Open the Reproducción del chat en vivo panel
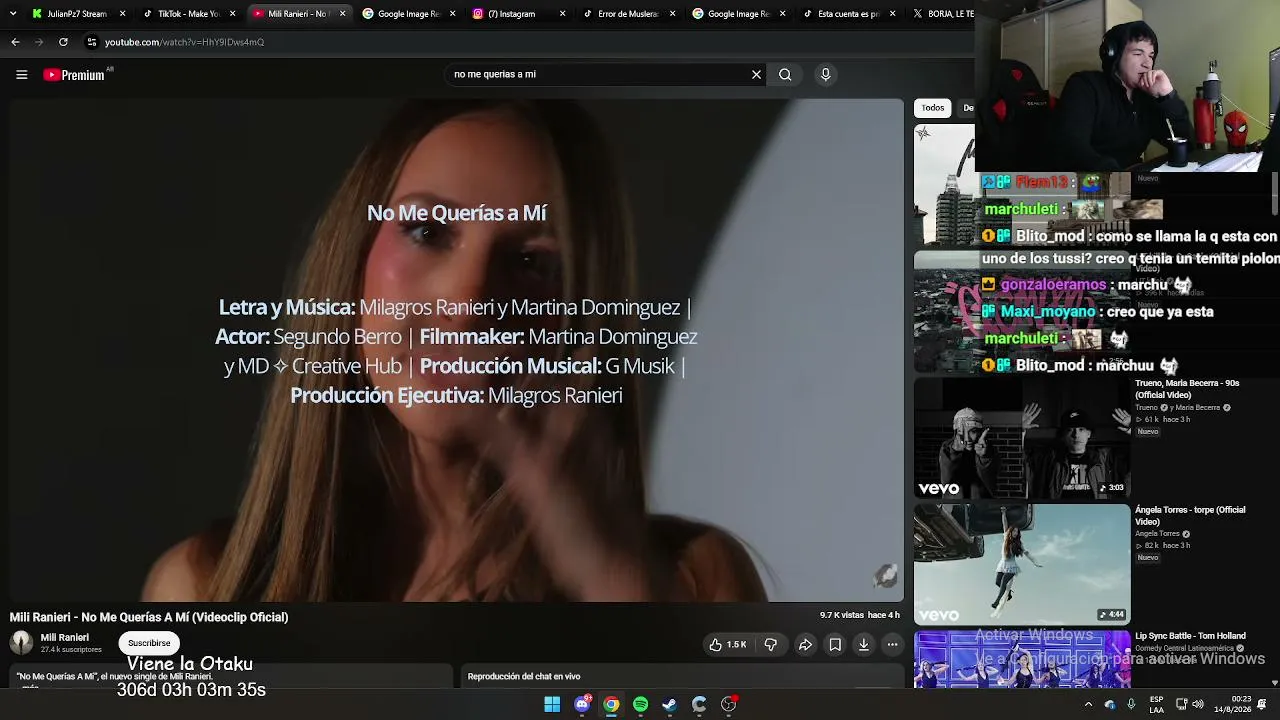This screenshot has height=720, width=1280. click(681, 677)
